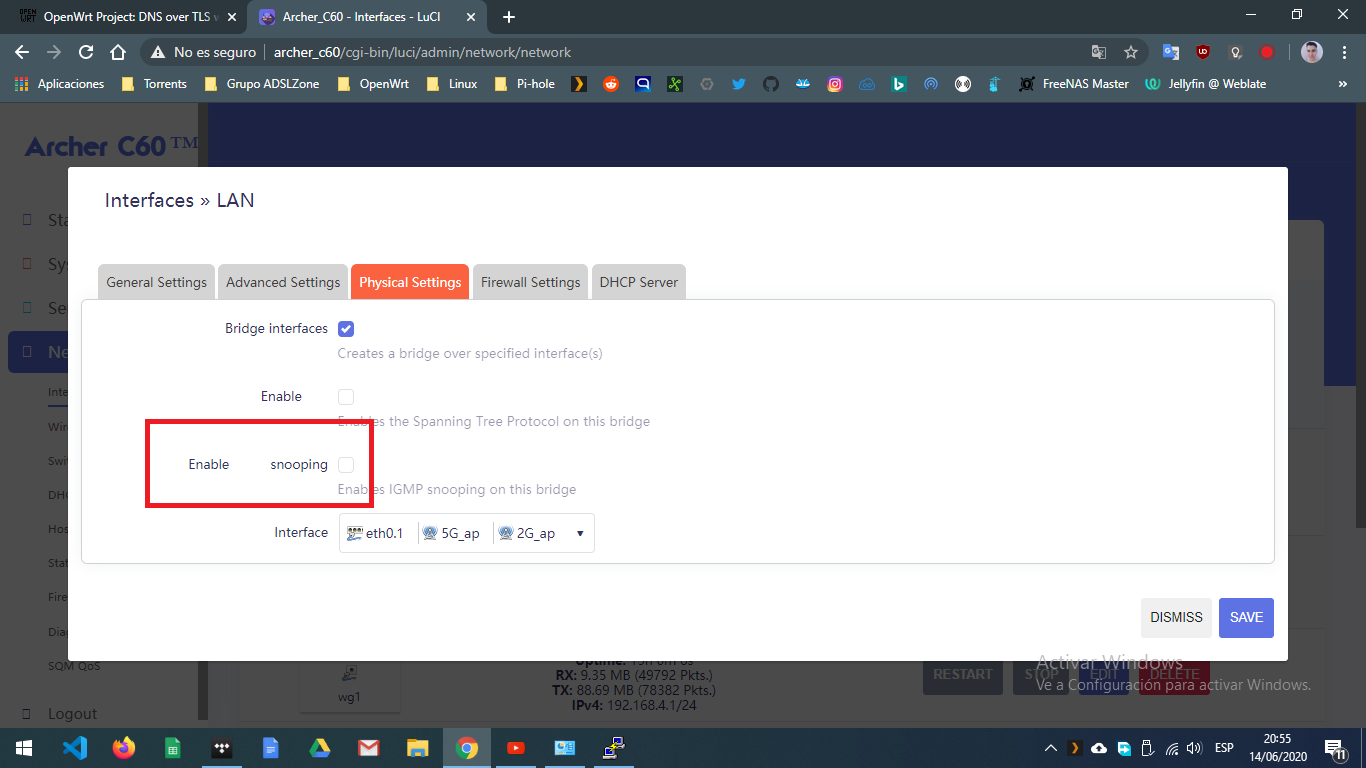
Task: Open the Twitter bookmark
Action: 738,84
